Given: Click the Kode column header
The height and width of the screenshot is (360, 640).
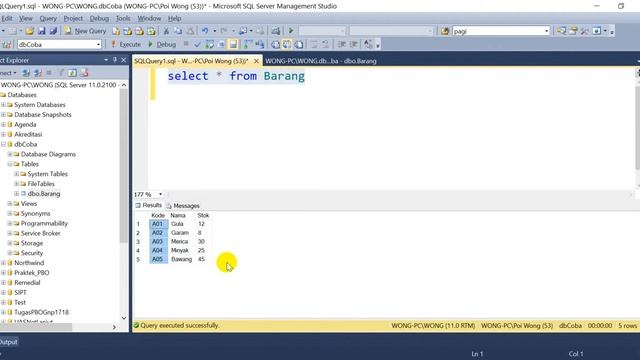Looking at the screenshot, I should tap(158, 215).
